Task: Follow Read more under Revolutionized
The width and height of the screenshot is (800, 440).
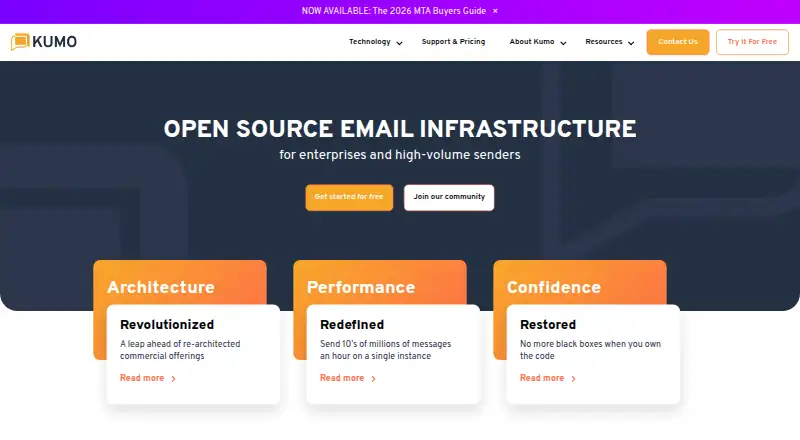Action: coord(142,378)
